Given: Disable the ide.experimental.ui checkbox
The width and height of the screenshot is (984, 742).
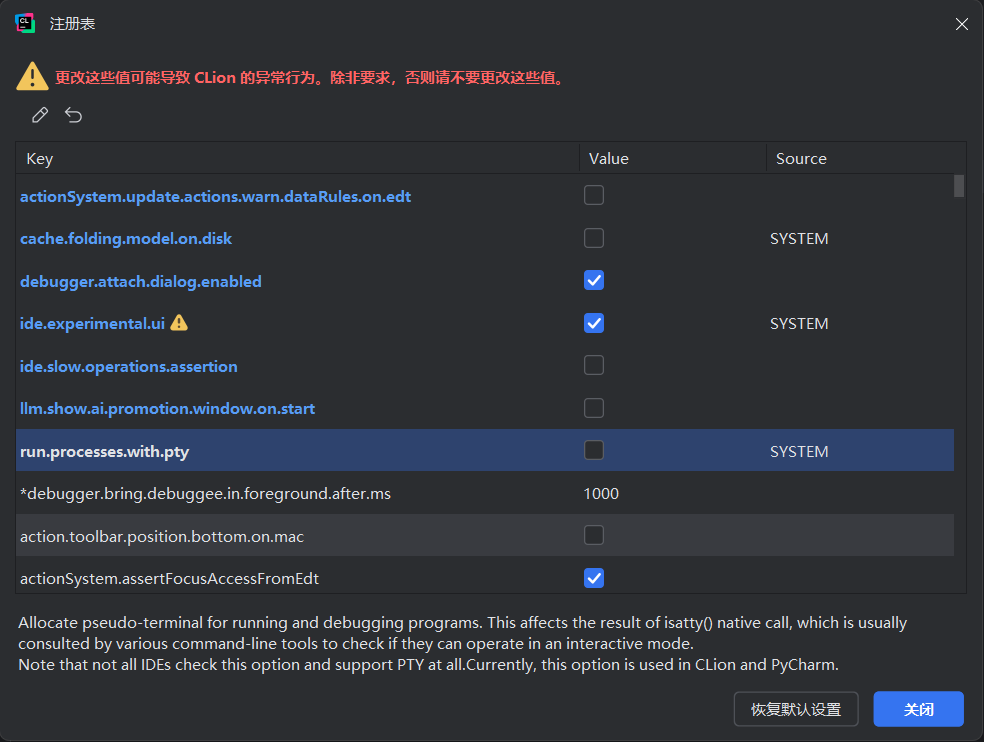Looking at the screenshot, I should (x=594, y=323).
